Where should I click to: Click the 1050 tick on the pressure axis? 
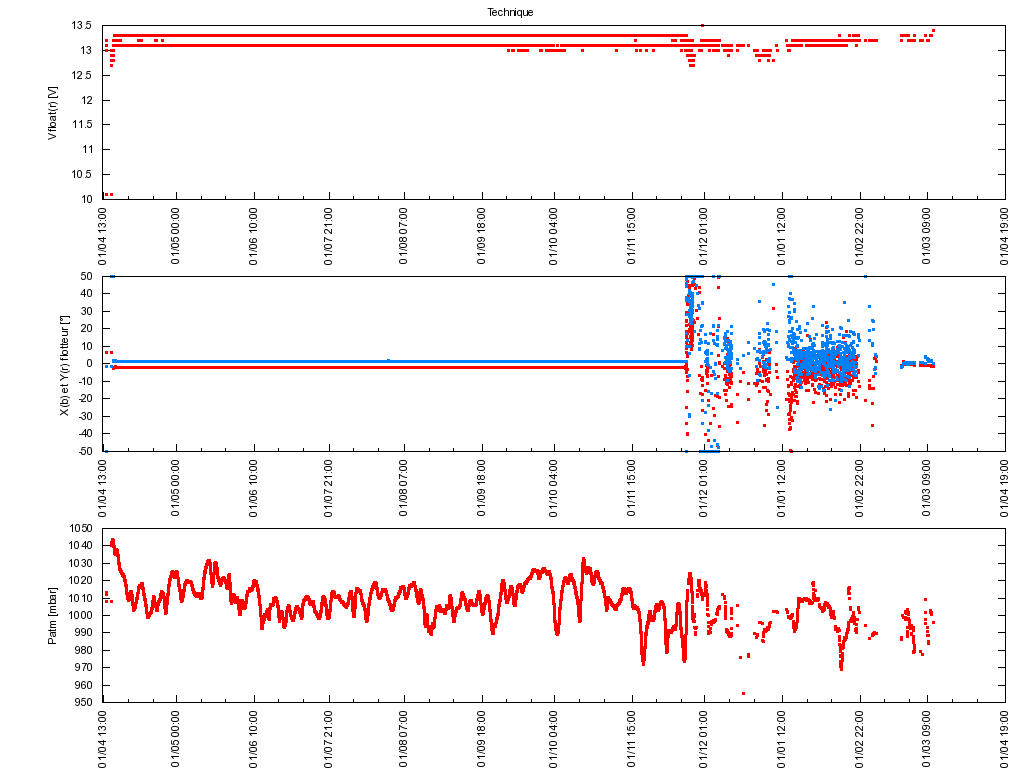click(81, 528)
